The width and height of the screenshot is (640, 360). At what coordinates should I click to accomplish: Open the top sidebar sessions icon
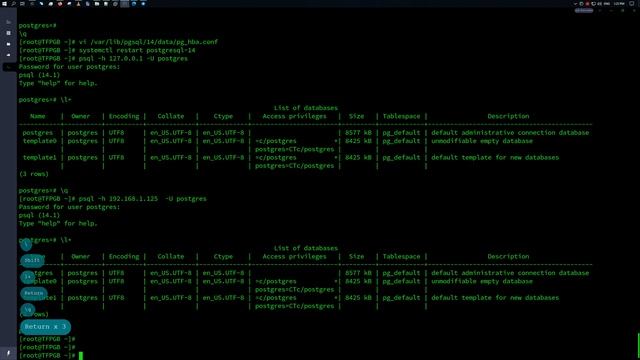click(9, 22)
